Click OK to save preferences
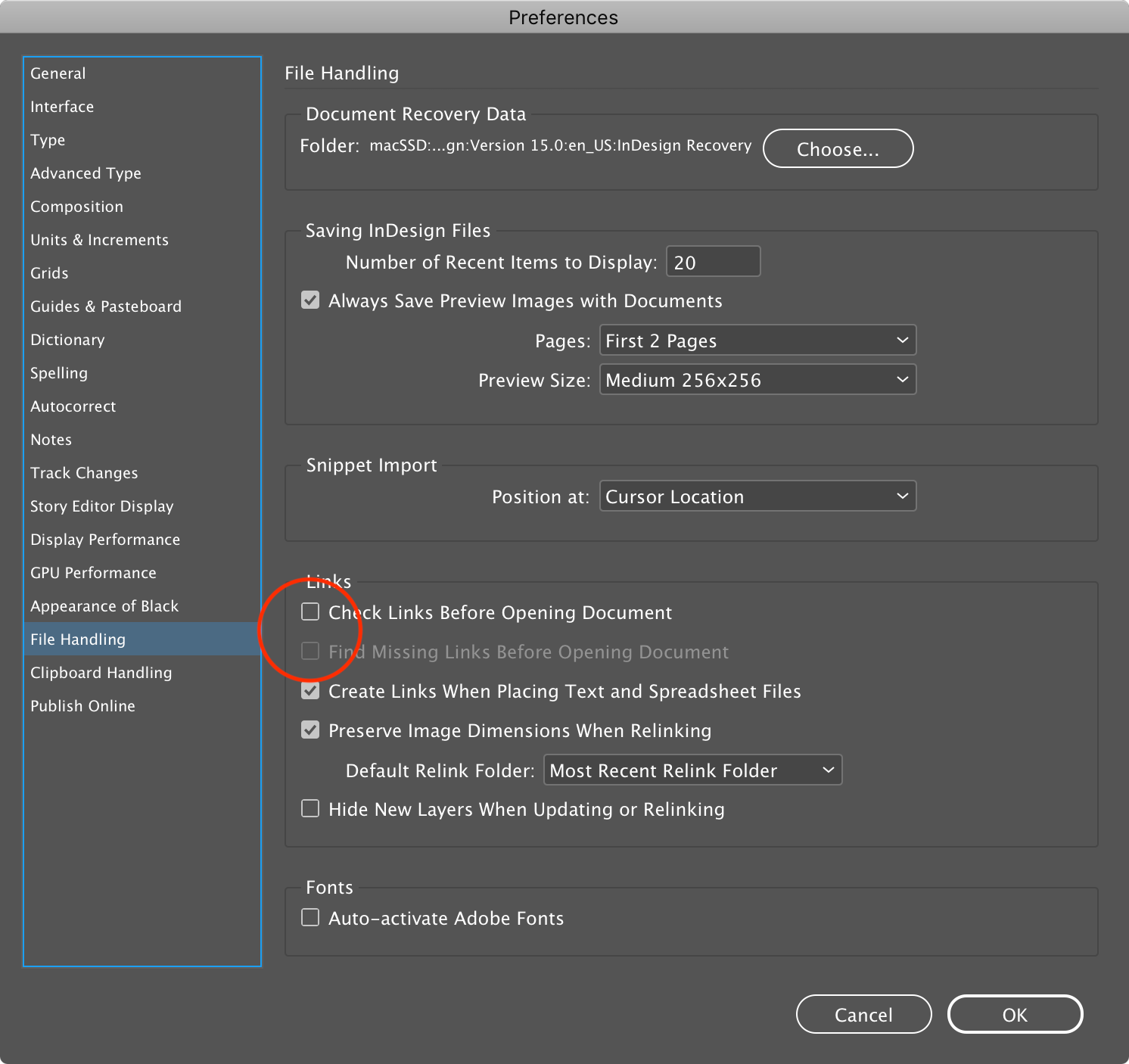Screen dimensions: 1129x1064 (1015, 1014)
